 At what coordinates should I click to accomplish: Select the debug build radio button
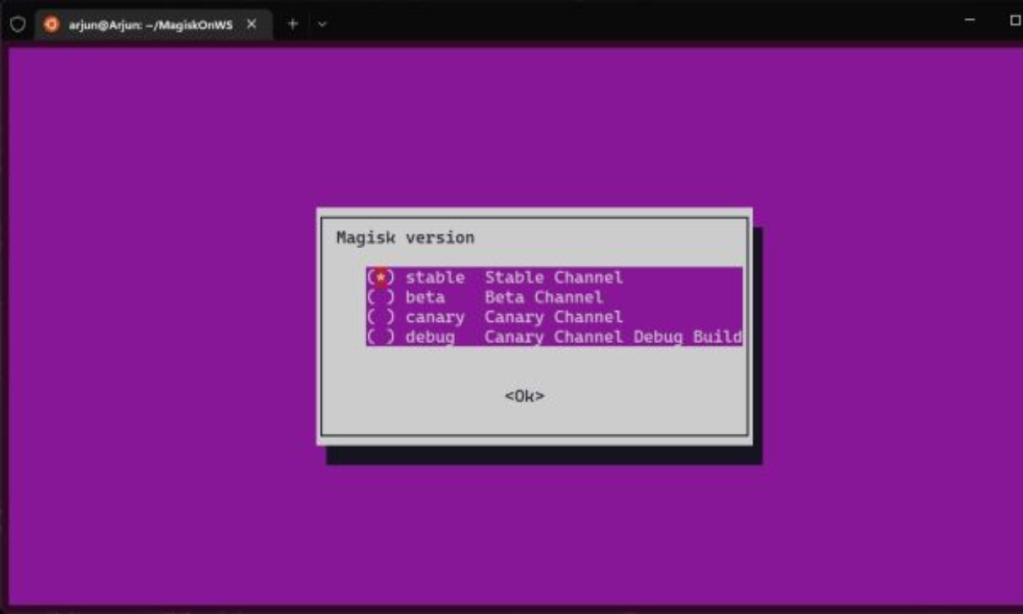tap(381, 337)
